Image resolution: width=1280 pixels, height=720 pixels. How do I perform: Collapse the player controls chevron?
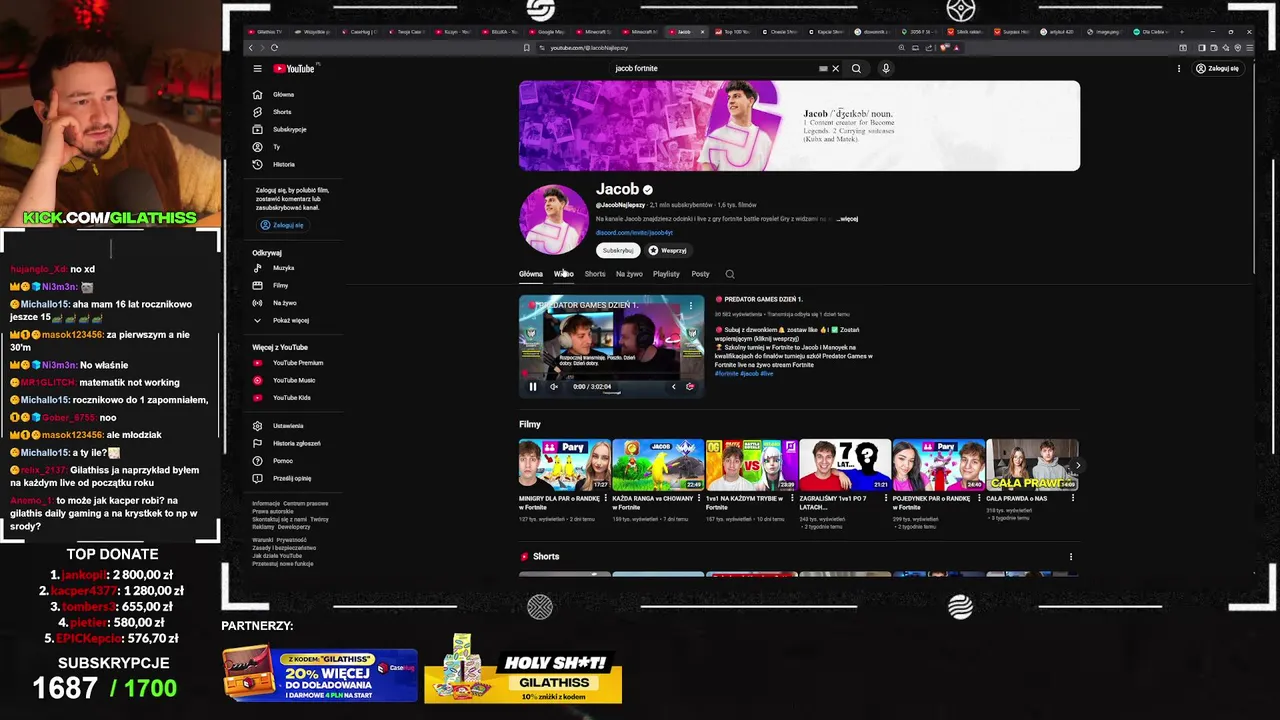click(673, 387)
